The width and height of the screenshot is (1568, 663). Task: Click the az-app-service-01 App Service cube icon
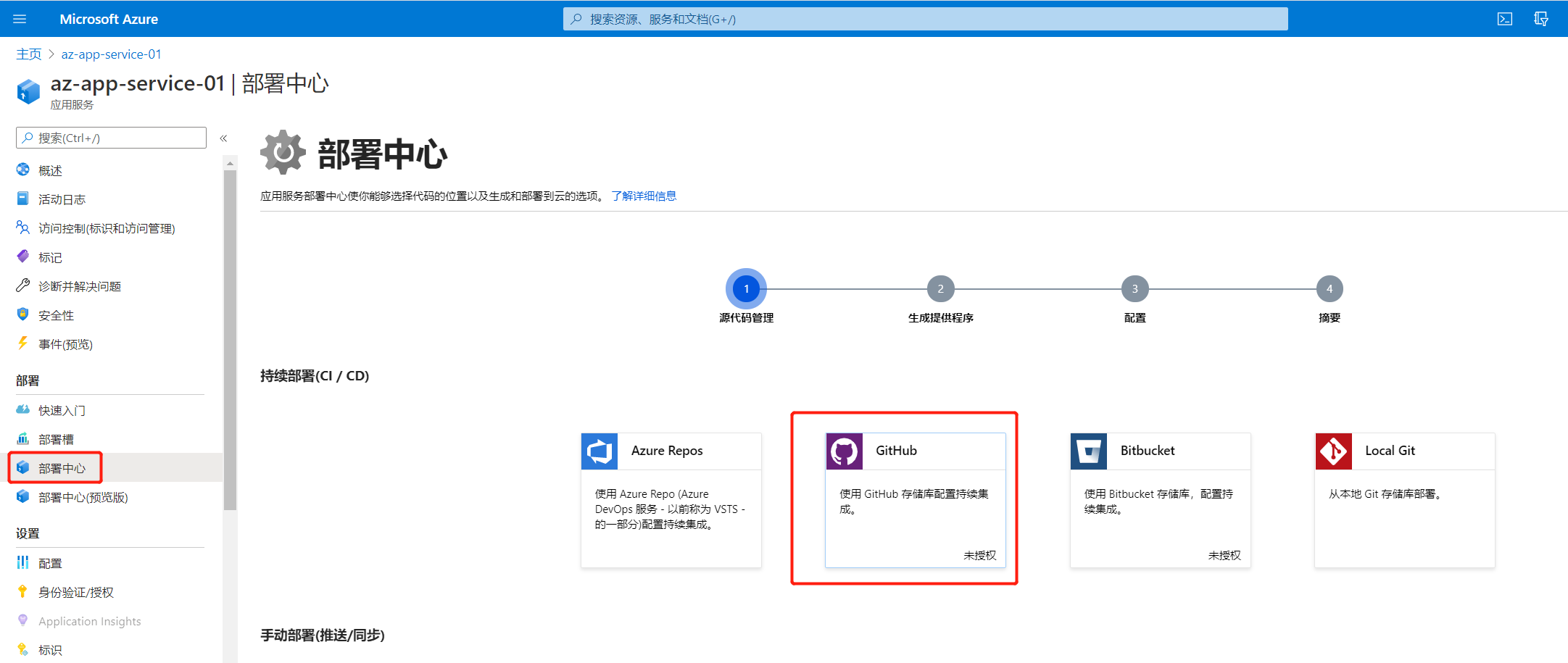(28, 92)
